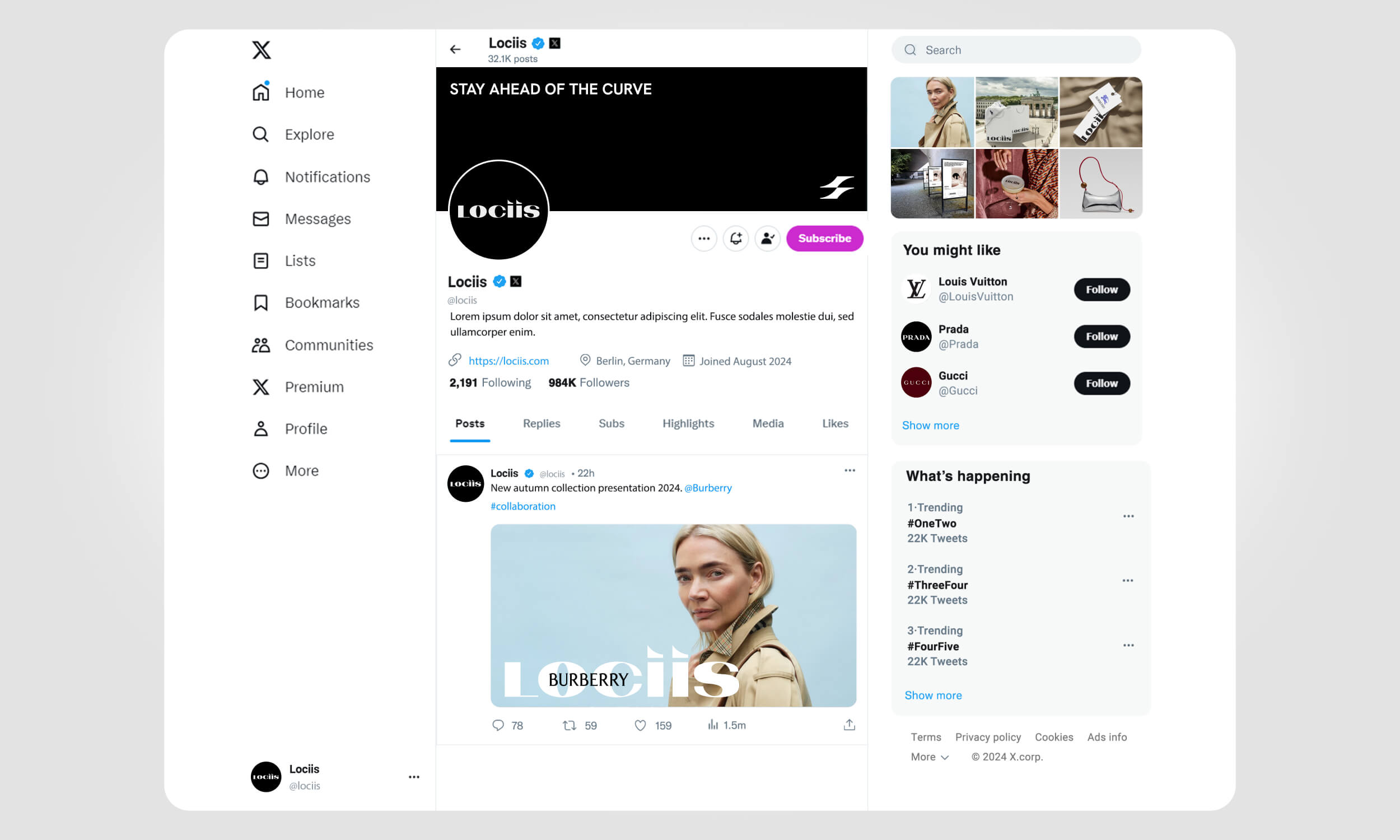Viewport: 1400px width, 840px height.
Task: Switch to the Media tab
Action: tap(768, 423)
